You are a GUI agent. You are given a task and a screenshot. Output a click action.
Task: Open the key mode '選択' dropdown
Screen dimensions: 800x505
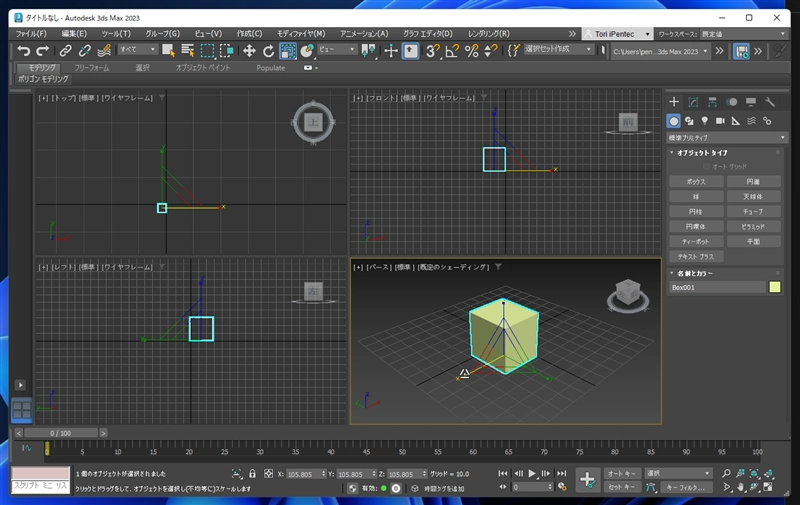(x=678, y=473)
